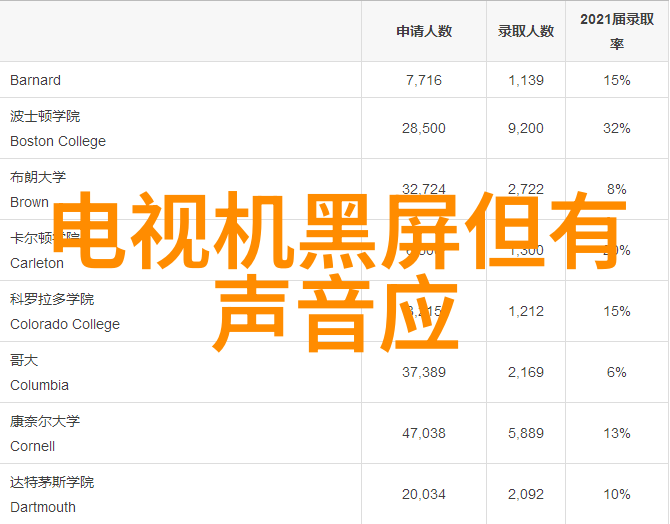Select the 2021届录取率 column header
This screenshot has width=670, height=524.
pyautogui.click(x=617, y=31)
